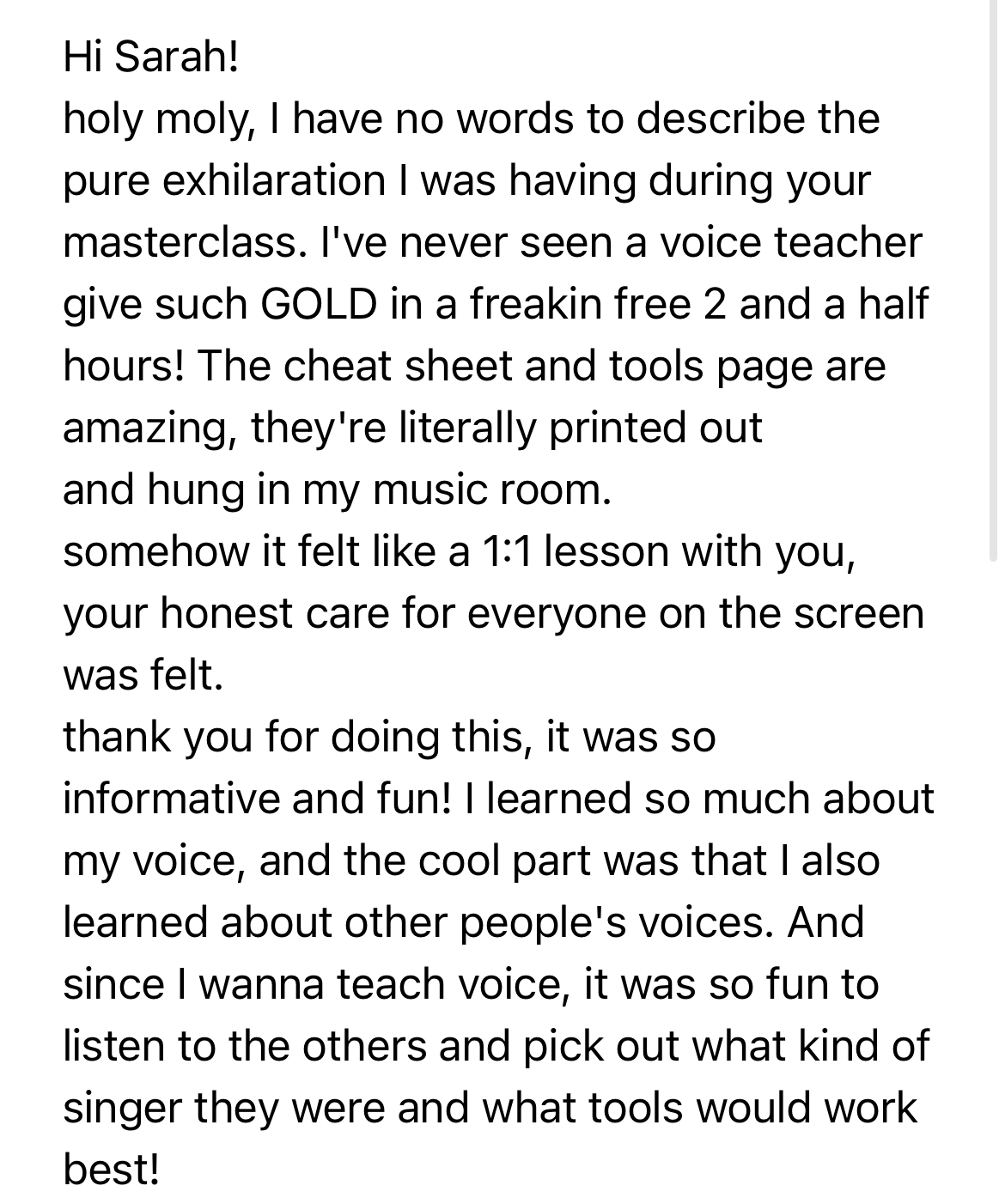
Task: Click the word 'masterclass' in the text
Action: (176, 242)
